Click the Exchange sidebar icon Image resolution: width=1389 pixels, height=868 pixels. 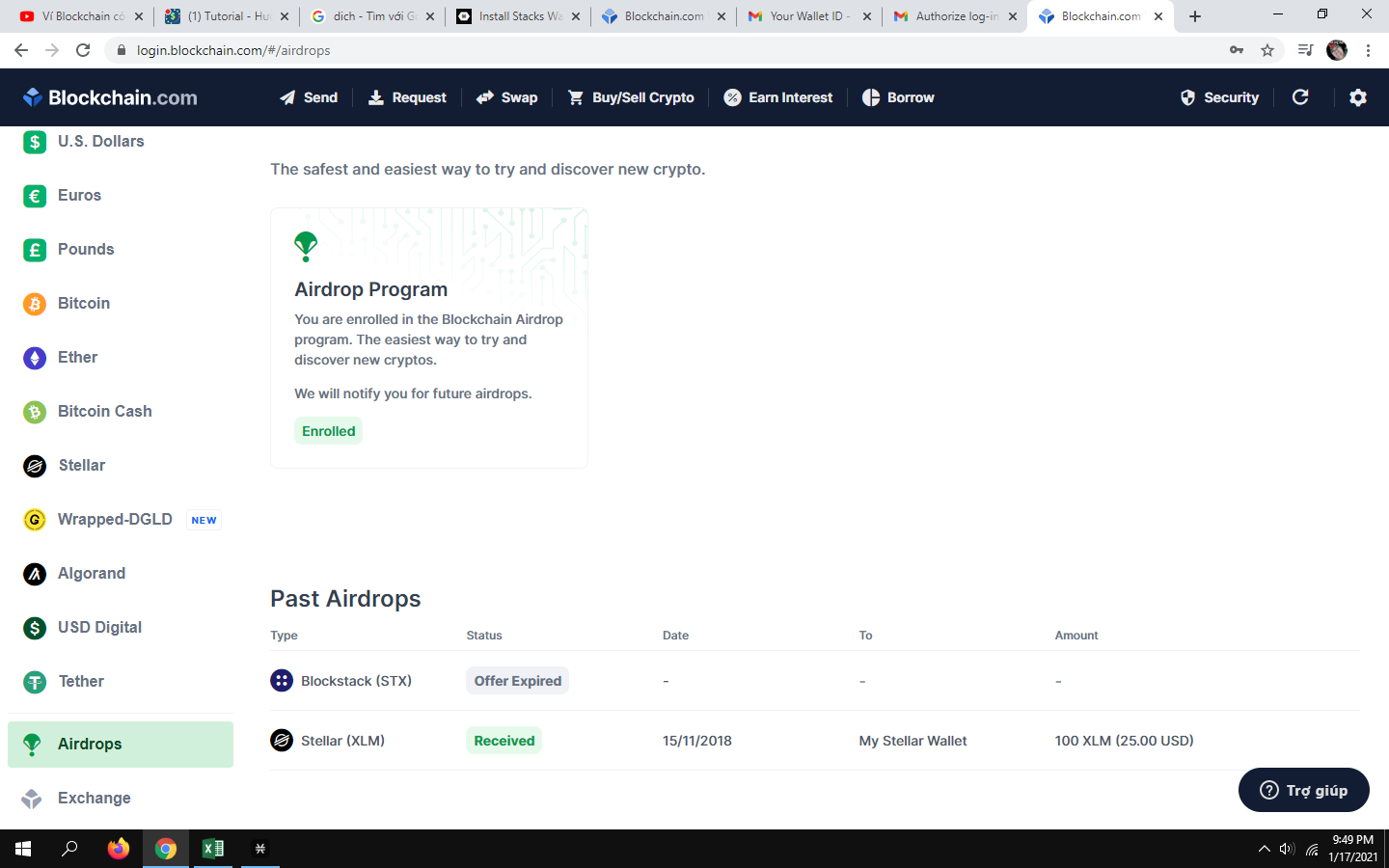[32, 799]
